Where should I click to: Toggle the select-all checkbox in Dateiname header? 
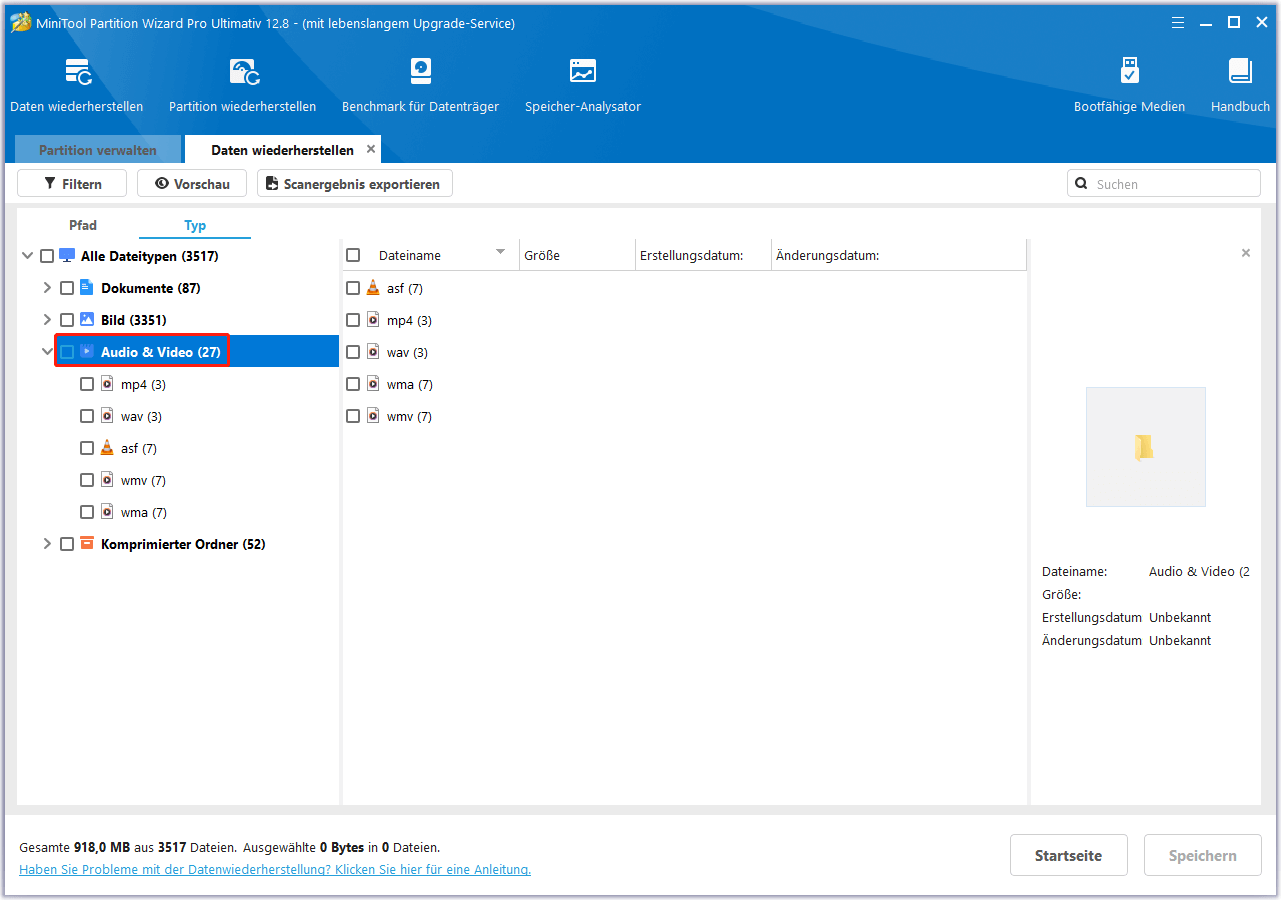(353, 255)
